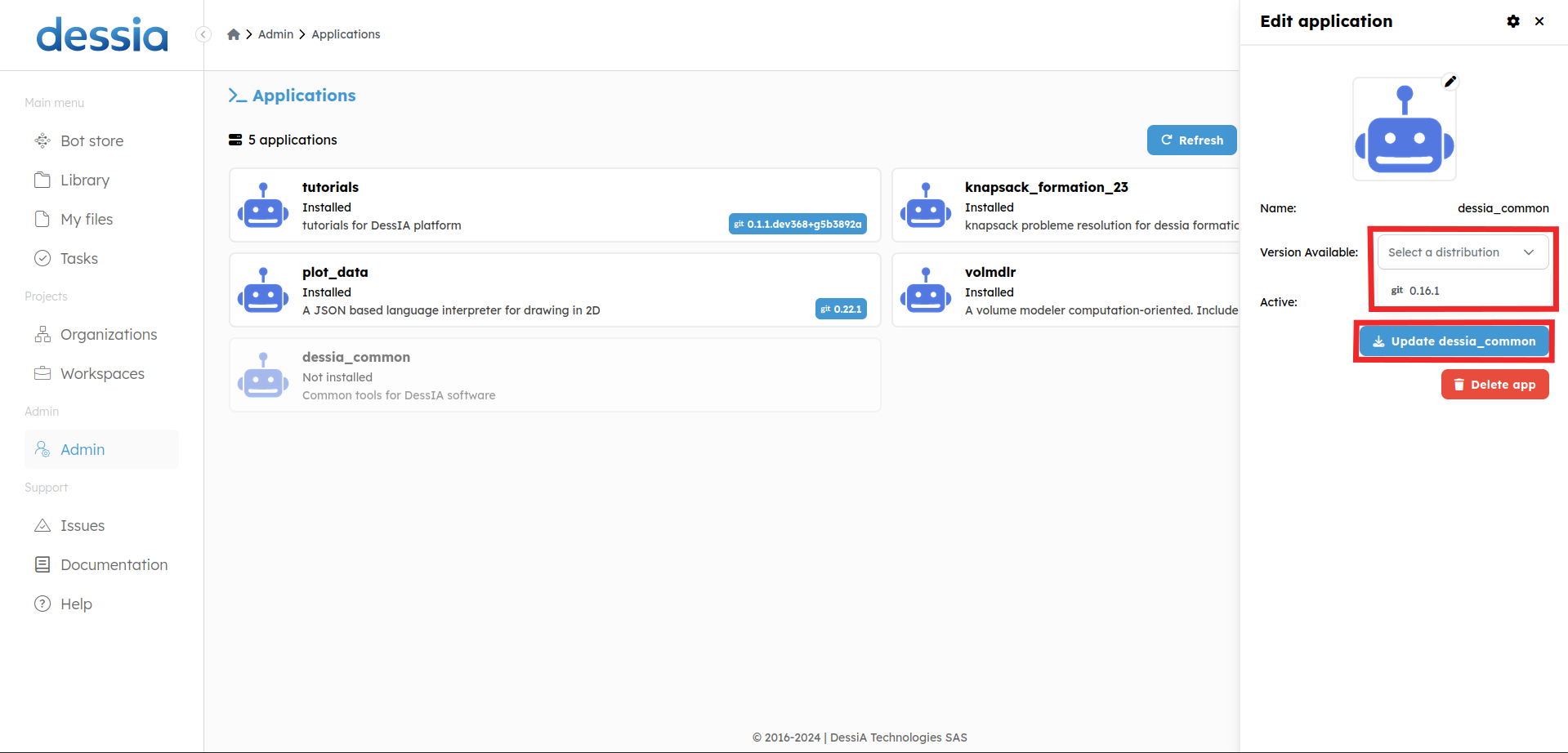Image resolution: width=1568 pixels, height=753 pixels.
Task: Open the Issues sidebar entry
Action: pyautogui.click(x=101, y=526)
